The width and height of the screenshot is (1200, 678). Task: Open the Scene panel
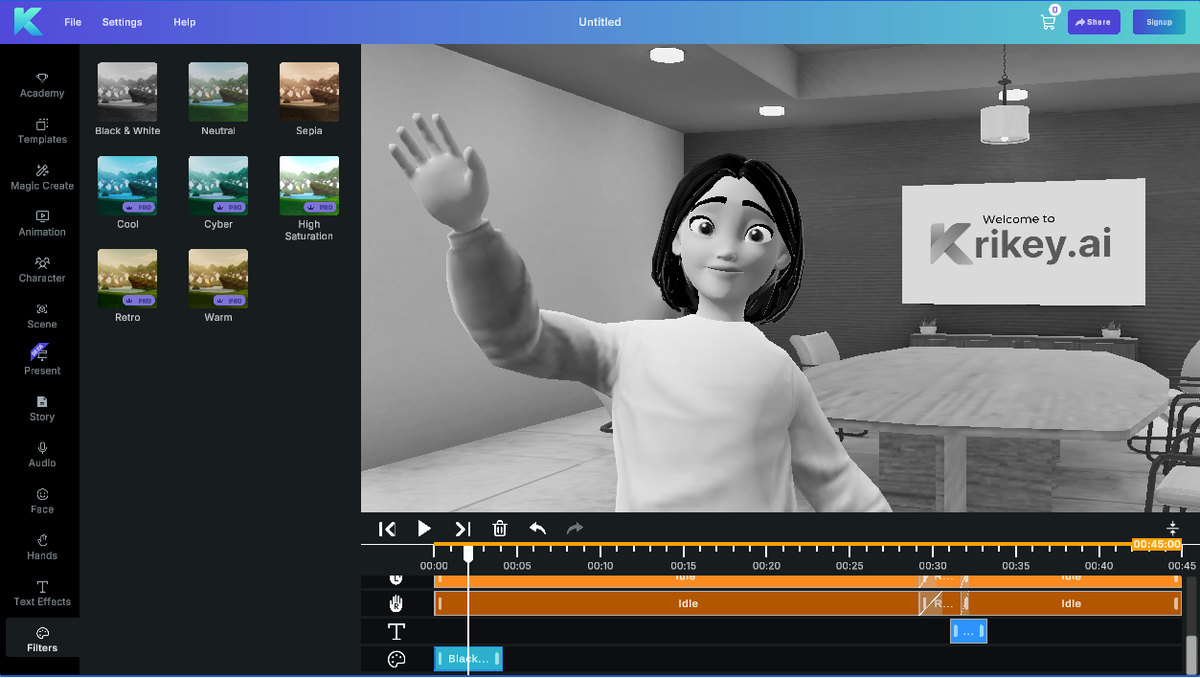tap(41, 317)
